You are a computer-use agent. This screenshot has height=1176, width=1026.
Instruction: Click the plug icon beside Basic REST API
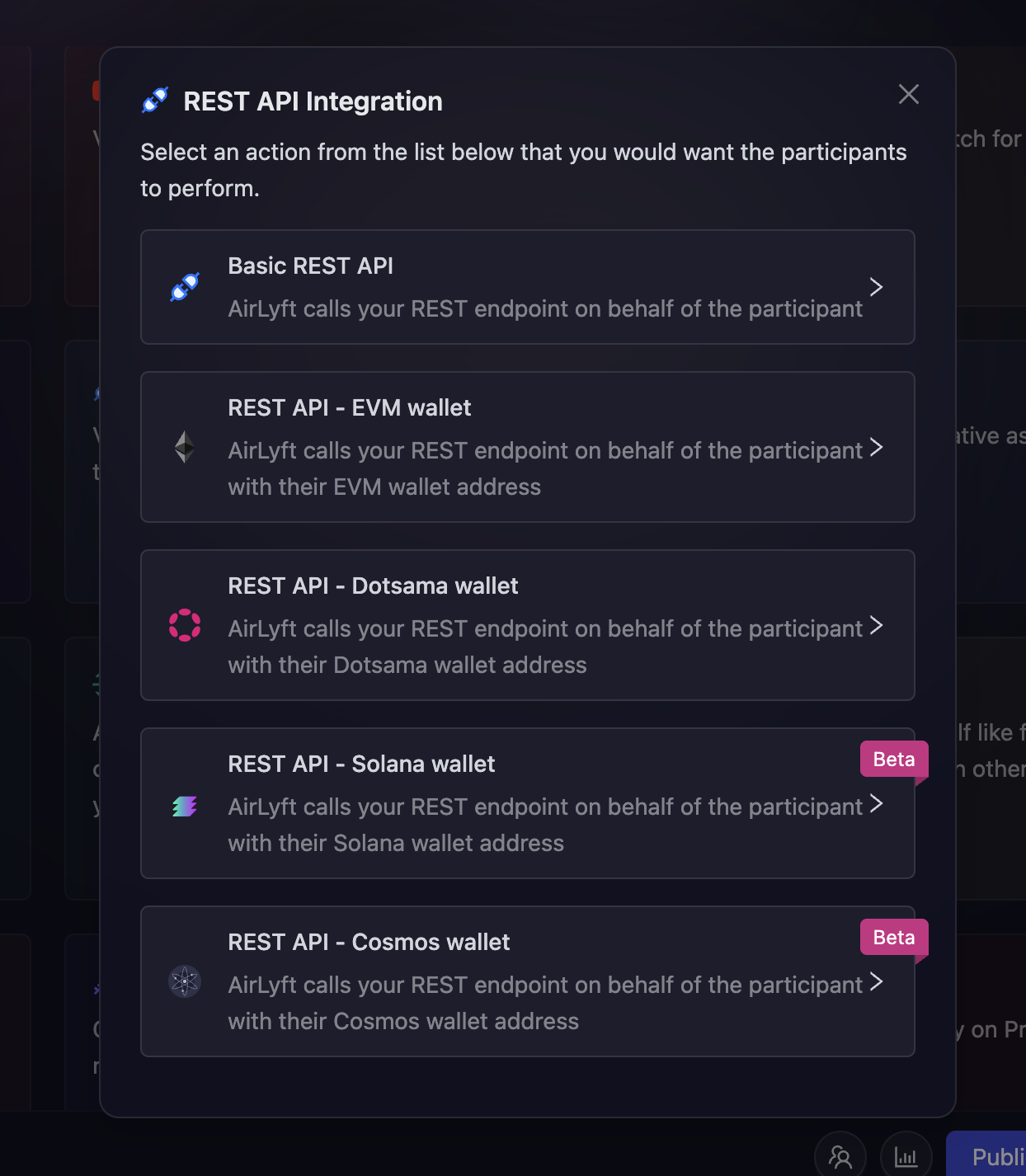185,287
